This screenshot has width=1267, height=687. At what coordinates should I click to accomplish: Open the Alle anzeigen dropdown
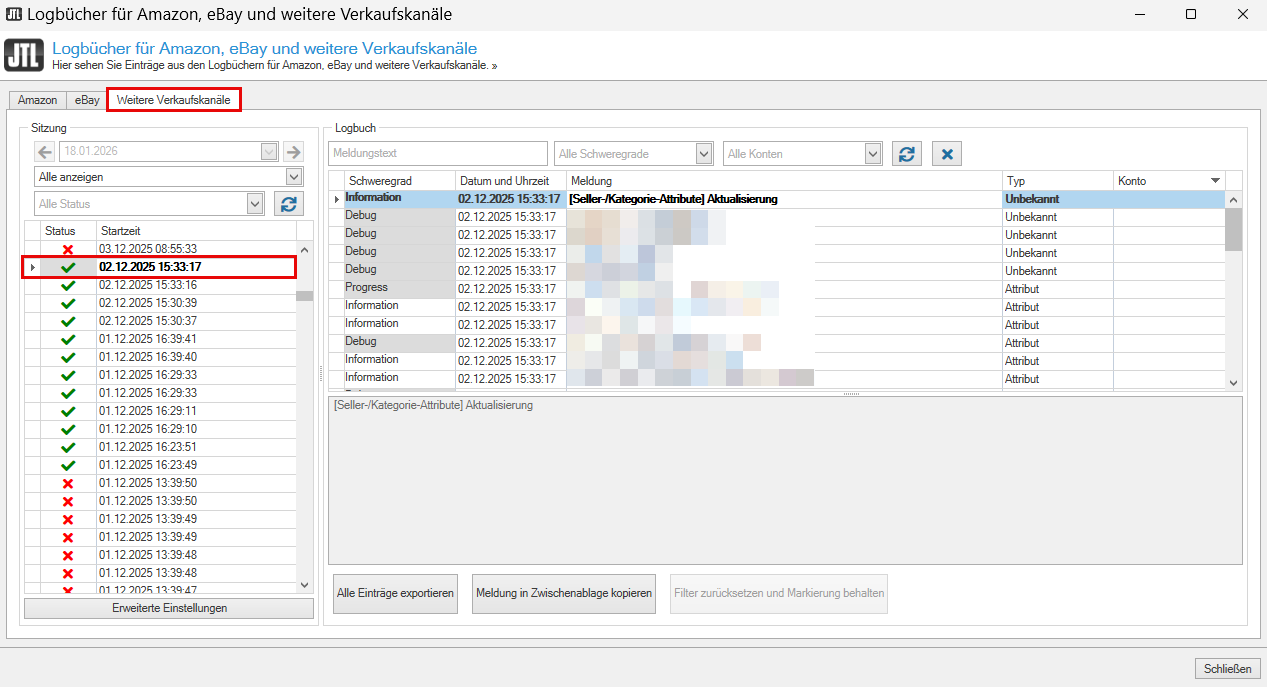tap(294, 177)
